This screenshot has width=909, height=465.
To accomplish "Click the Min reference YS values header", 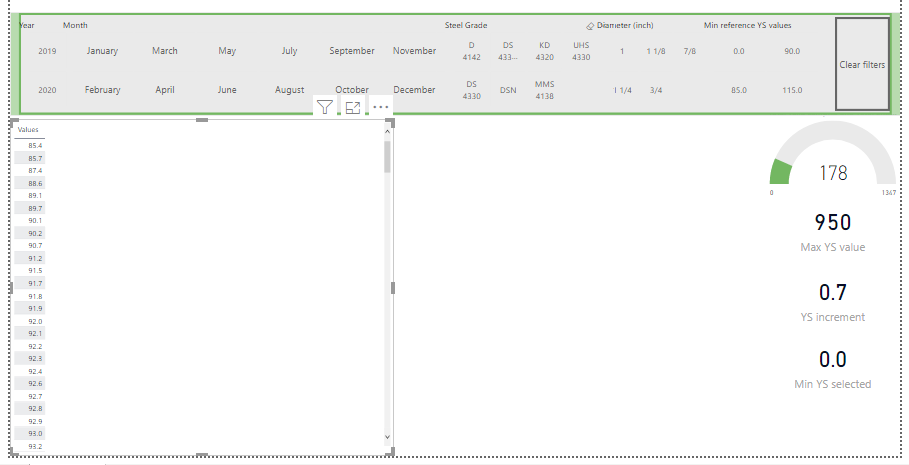I will pos(747,26).
